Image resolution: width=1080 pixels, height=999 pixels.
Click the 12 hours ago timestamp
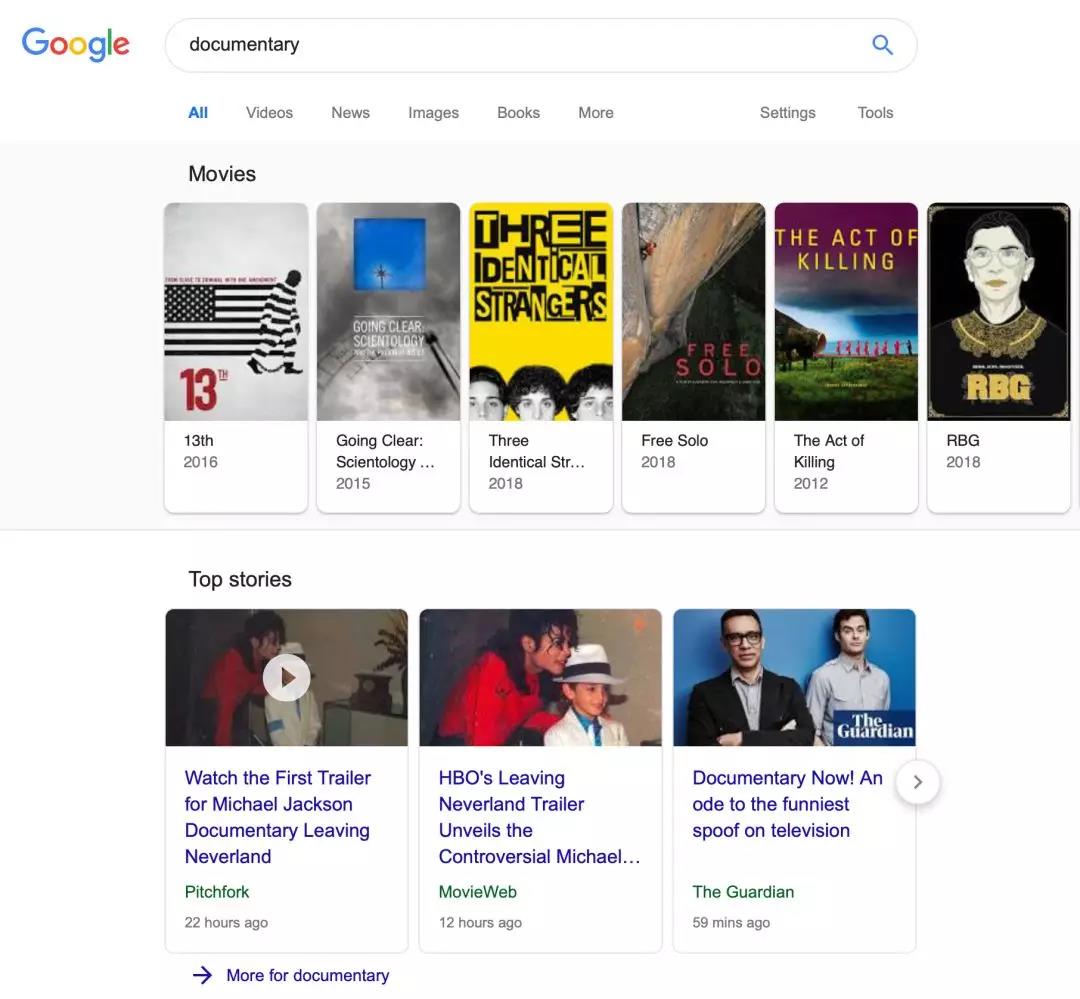[480, 923]
